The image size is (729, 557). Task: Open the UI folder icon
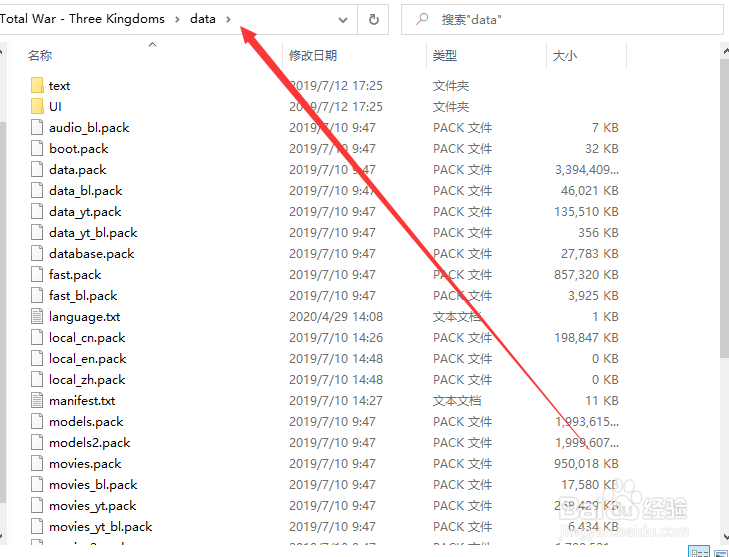[37, 106]
